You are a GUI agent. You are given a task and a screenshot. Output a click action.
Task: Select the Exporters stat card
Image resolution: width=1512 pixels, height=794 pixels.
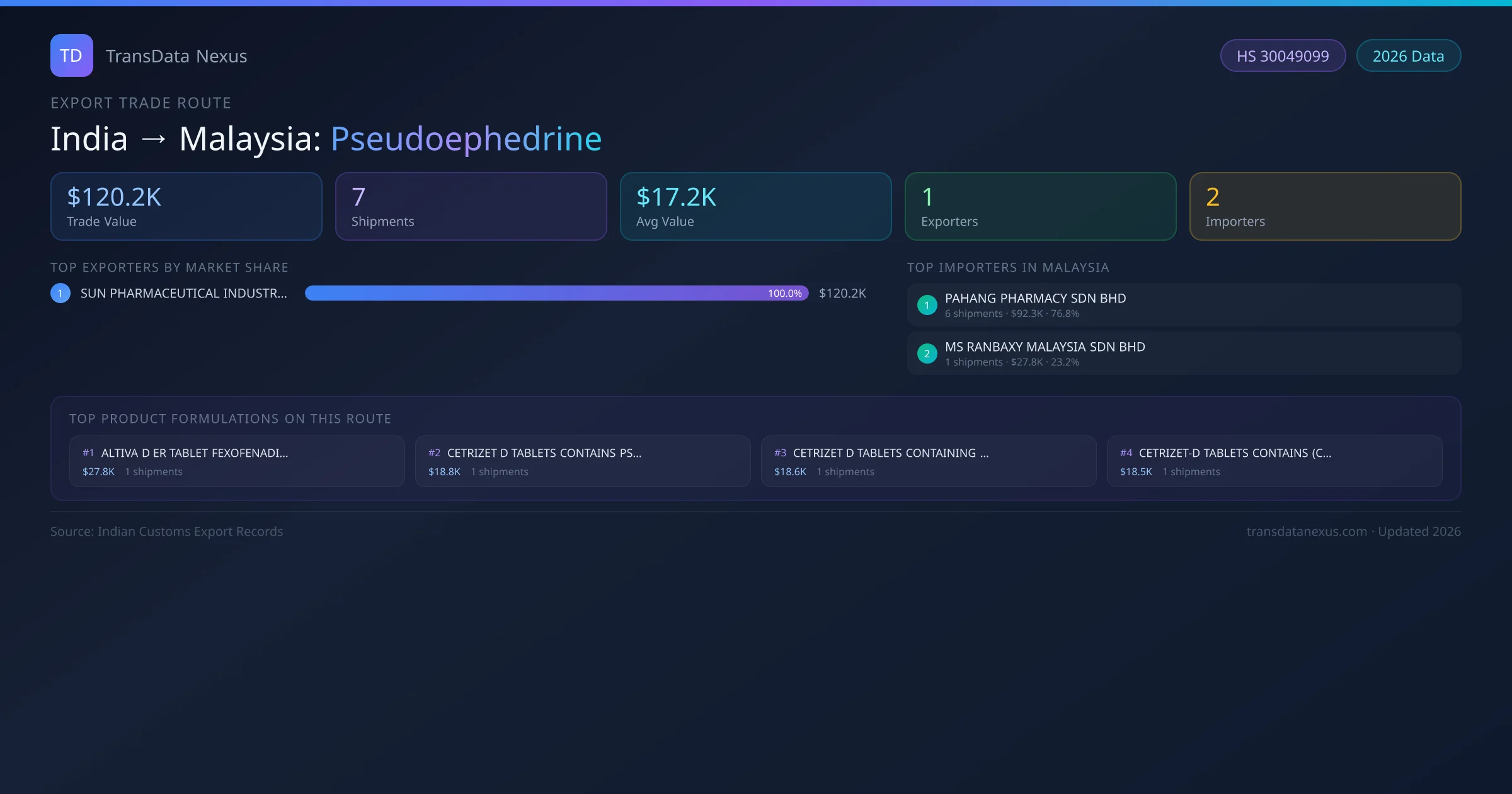click(x=1040, y=206)
